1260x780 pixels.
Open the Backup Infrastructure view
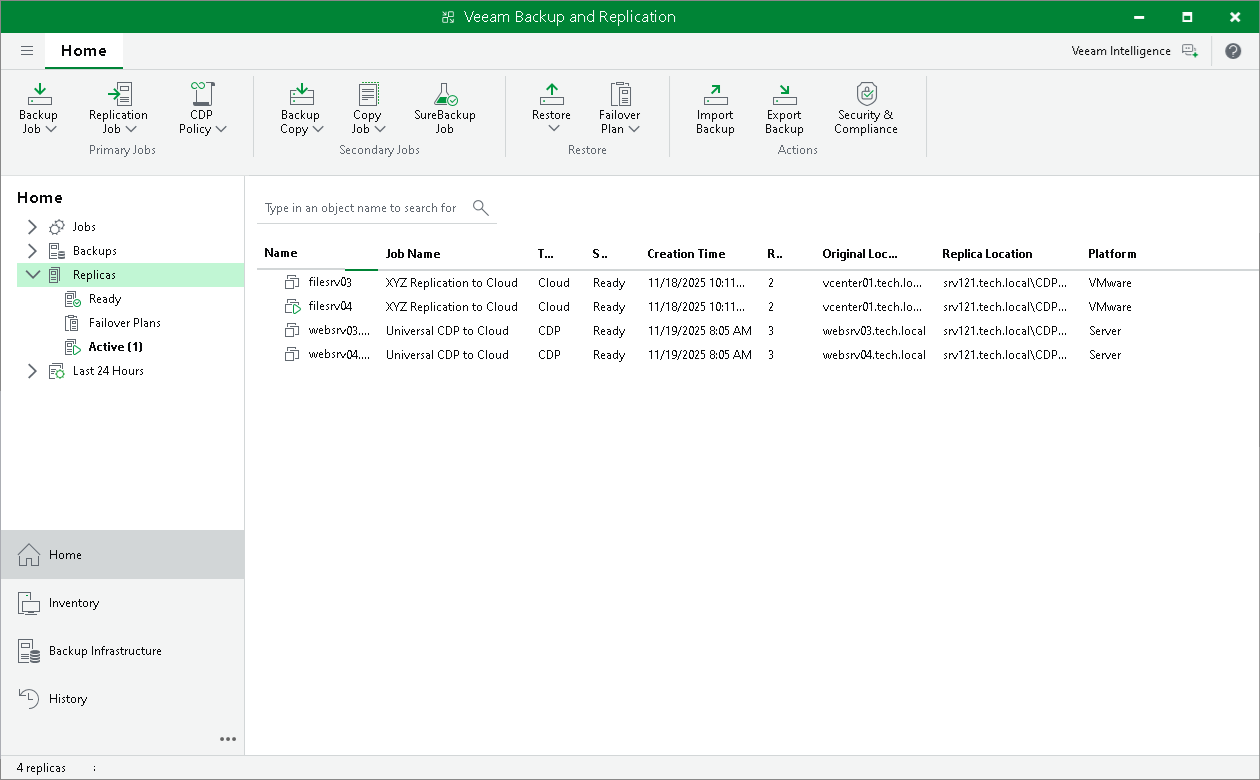105,651
